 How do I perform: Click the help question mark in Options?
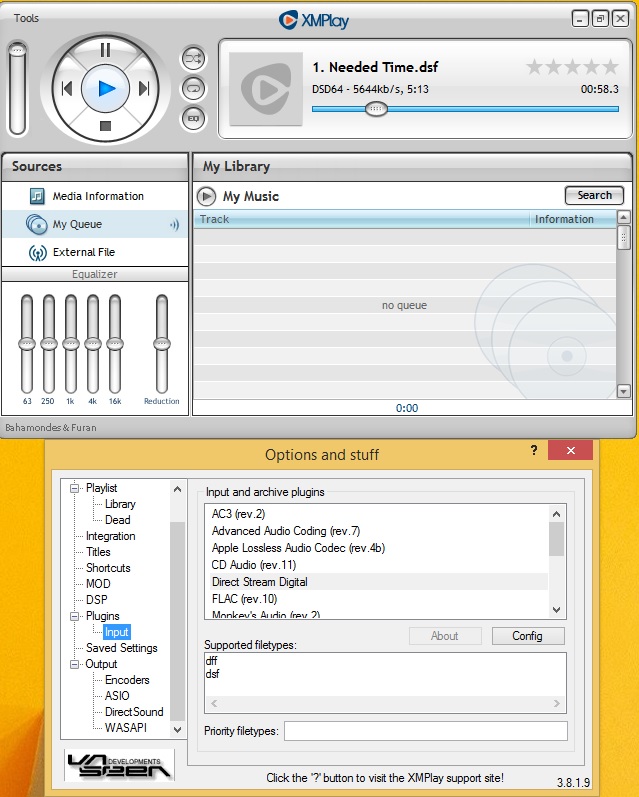[x=534, y=450]
